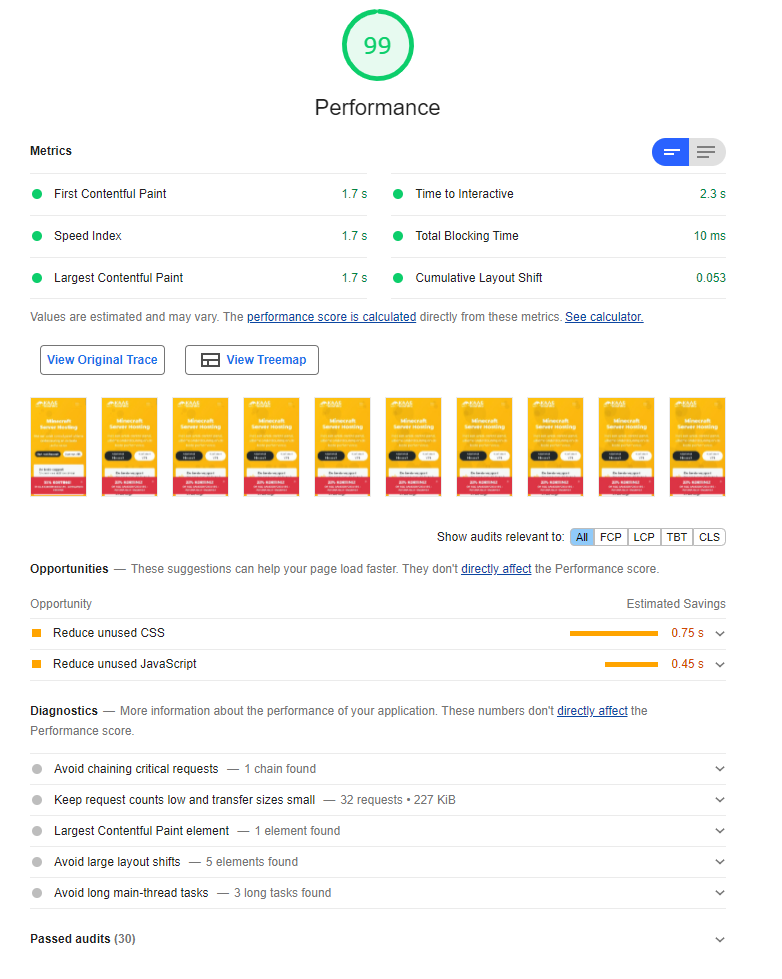Screen dimensions: 782x979
Task: Filter audits by LCP
Action: [x=644, y=537]
